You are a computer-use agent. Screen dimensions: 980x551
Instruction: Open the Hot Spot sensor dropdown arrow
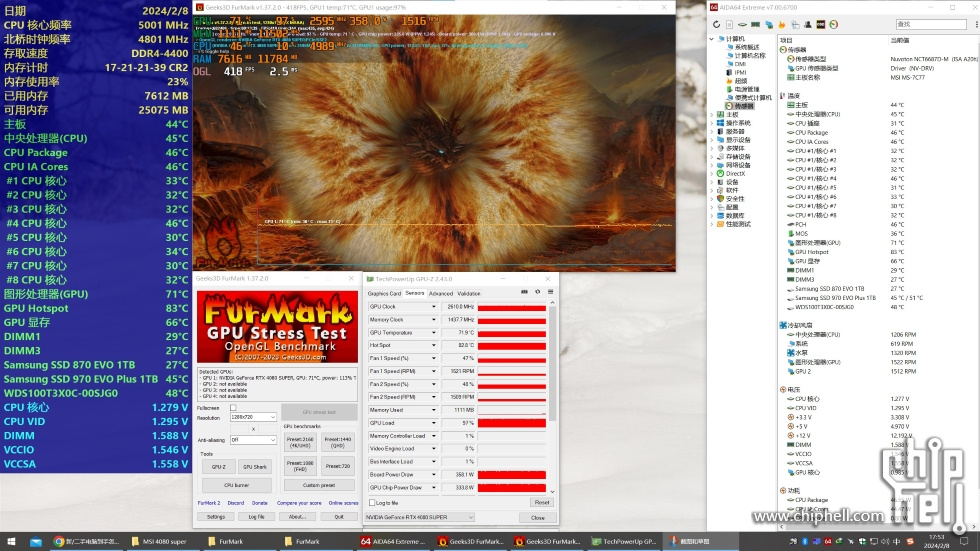click(x=434, y=345)
